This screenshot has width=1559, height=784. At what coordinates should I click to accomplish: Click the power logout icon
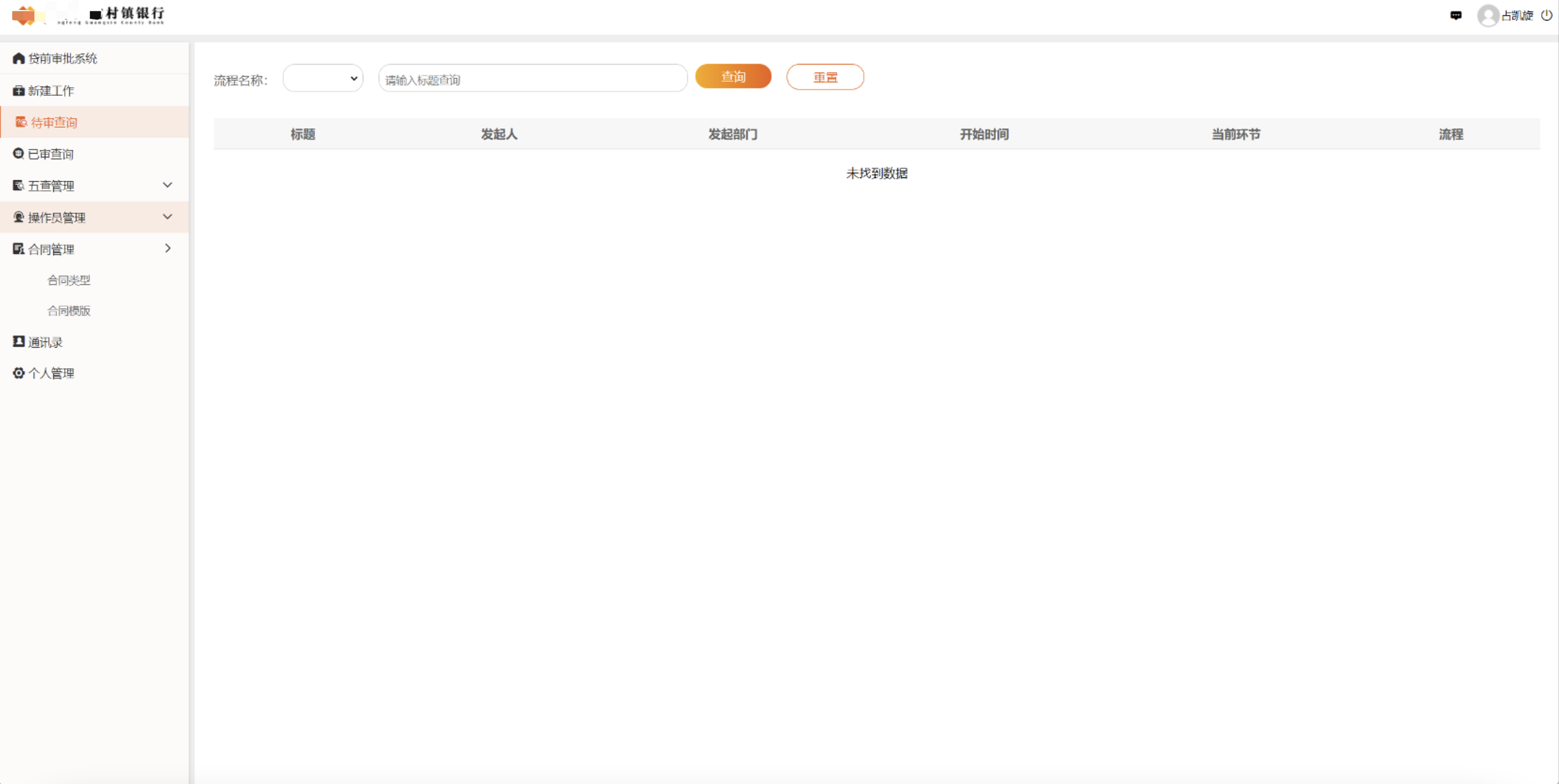1546,15
